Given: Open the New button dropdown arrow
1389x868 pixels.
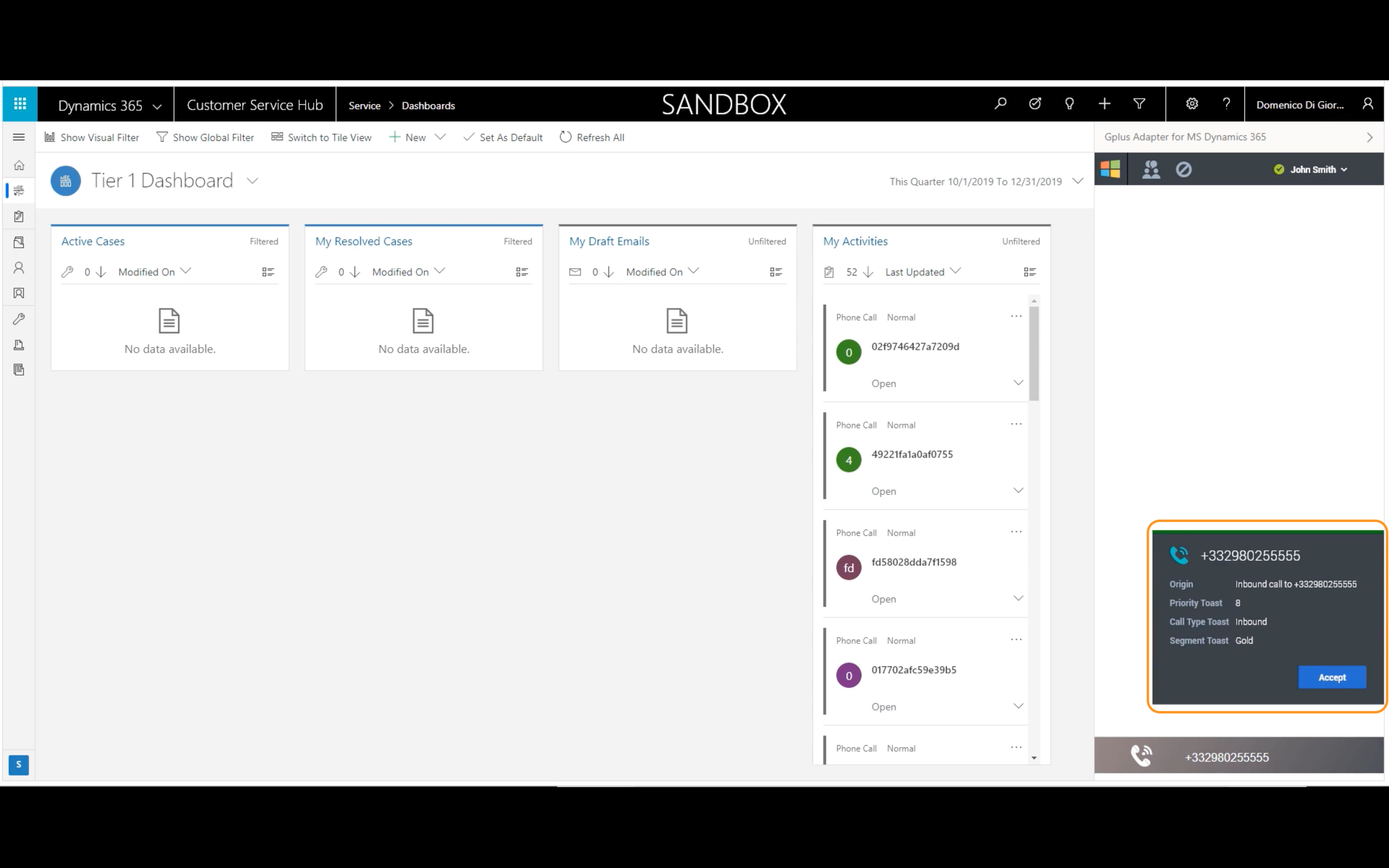Looking at the screenshot, I should 440,137.
